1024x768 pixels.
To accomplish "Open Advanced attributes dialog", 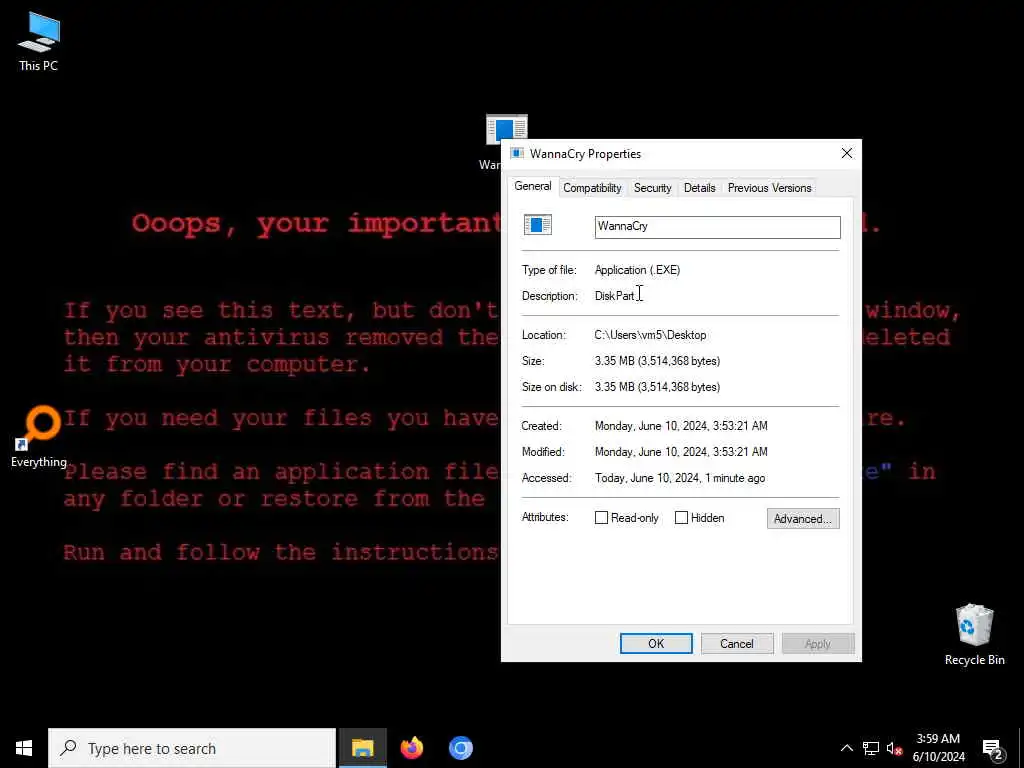I will point(803,519).
